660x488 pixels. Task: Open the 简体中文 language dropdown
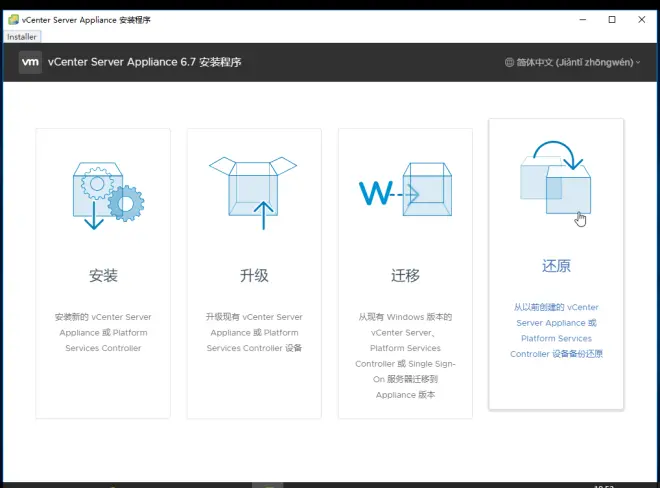[572, 62]
